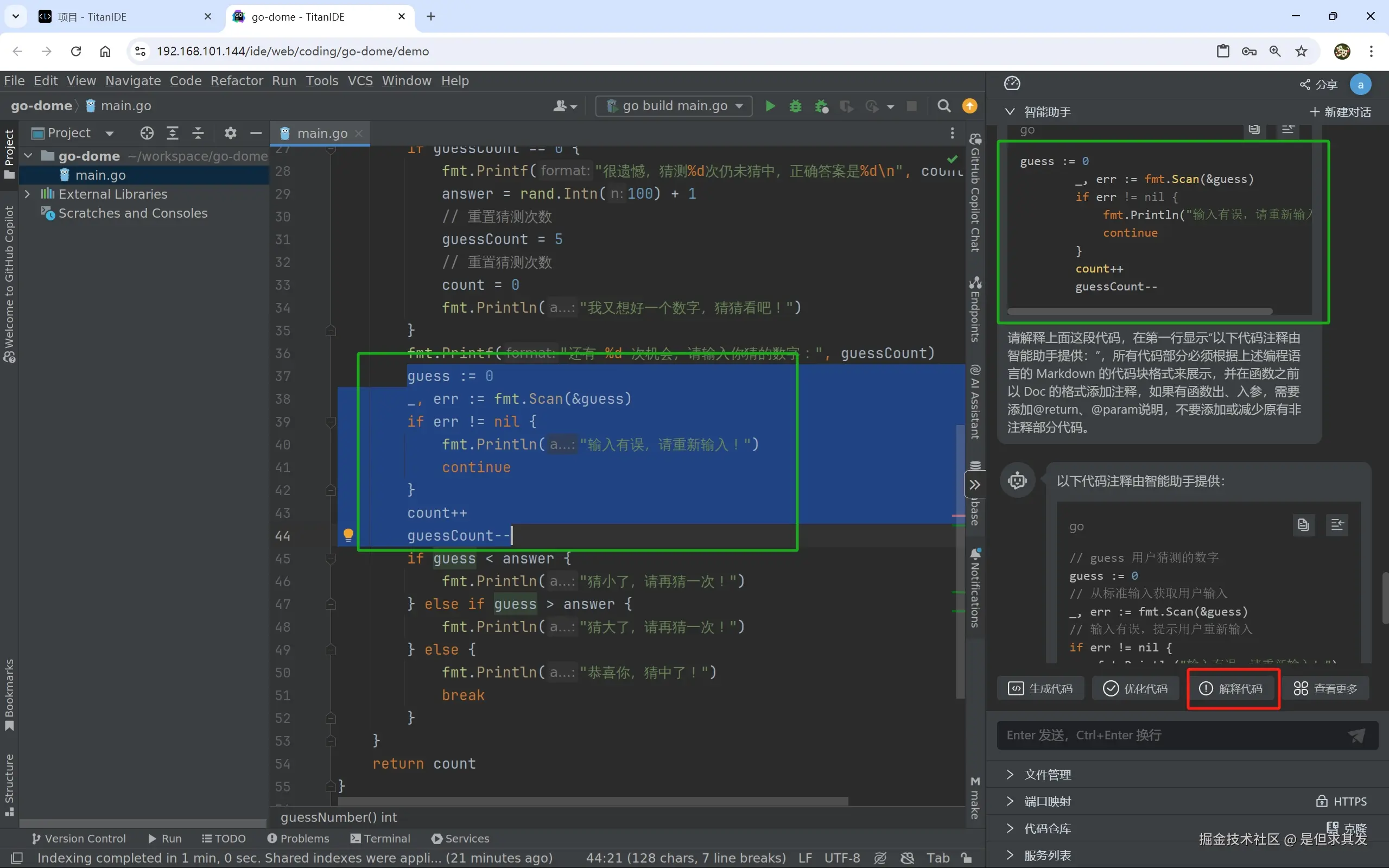Toggle GitHub Copilot Chat side panel
Image resolution: width=1389 pixels, height=868 pixels.
975,192
